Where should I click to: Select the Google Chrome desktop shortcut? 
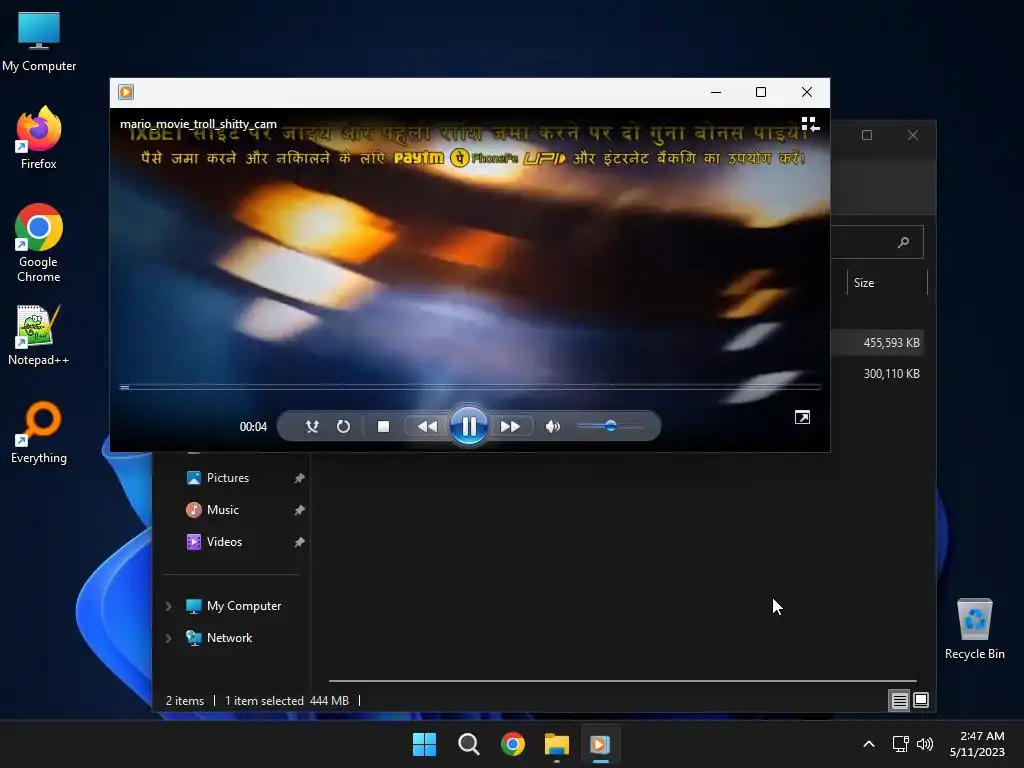click(x=39, y=243)
